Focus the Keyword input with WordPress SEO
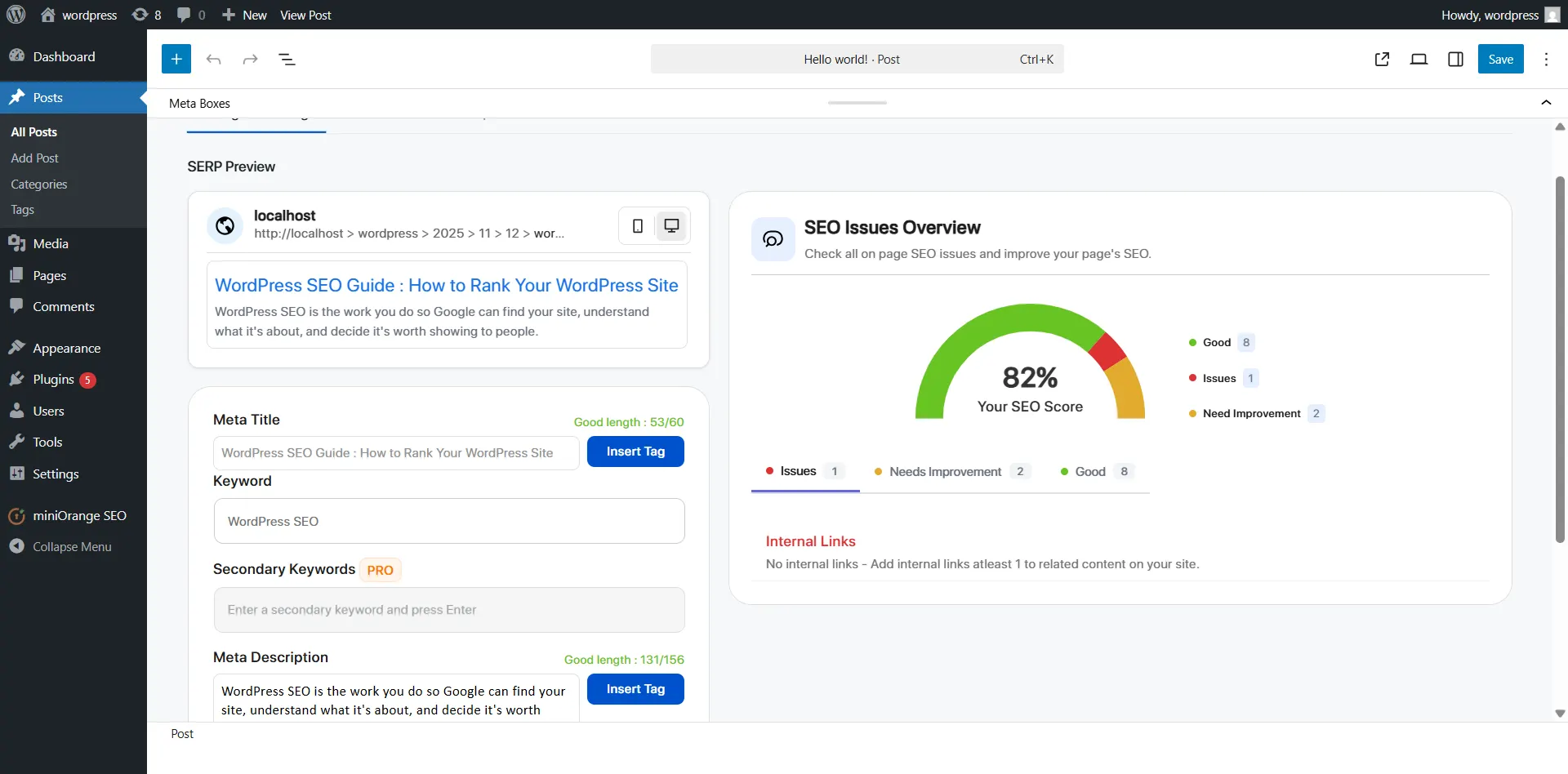 point(449,521)
